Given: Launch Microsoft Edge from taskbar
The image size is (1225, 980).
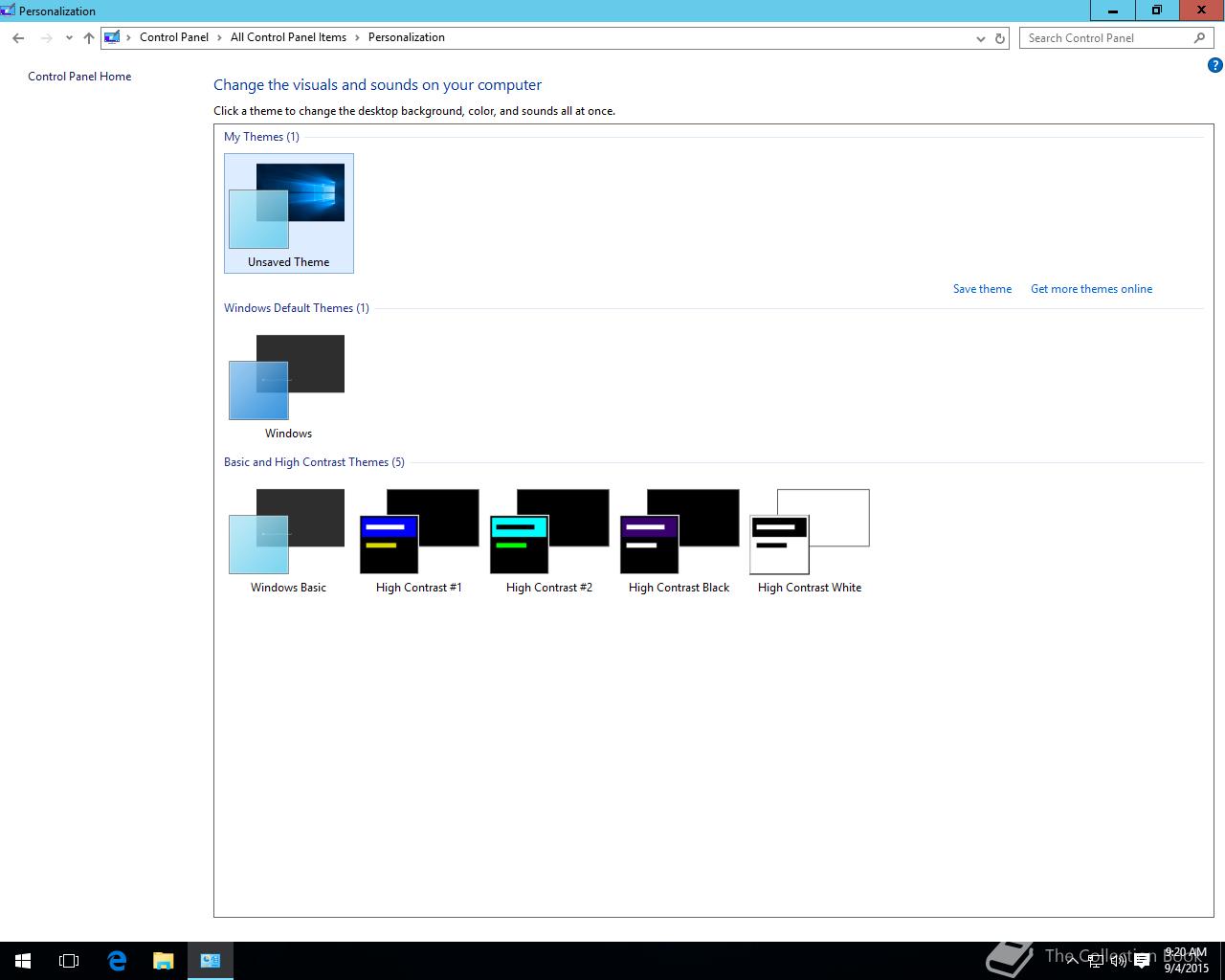Looking at the screenshot, I should tap(117, 961).
